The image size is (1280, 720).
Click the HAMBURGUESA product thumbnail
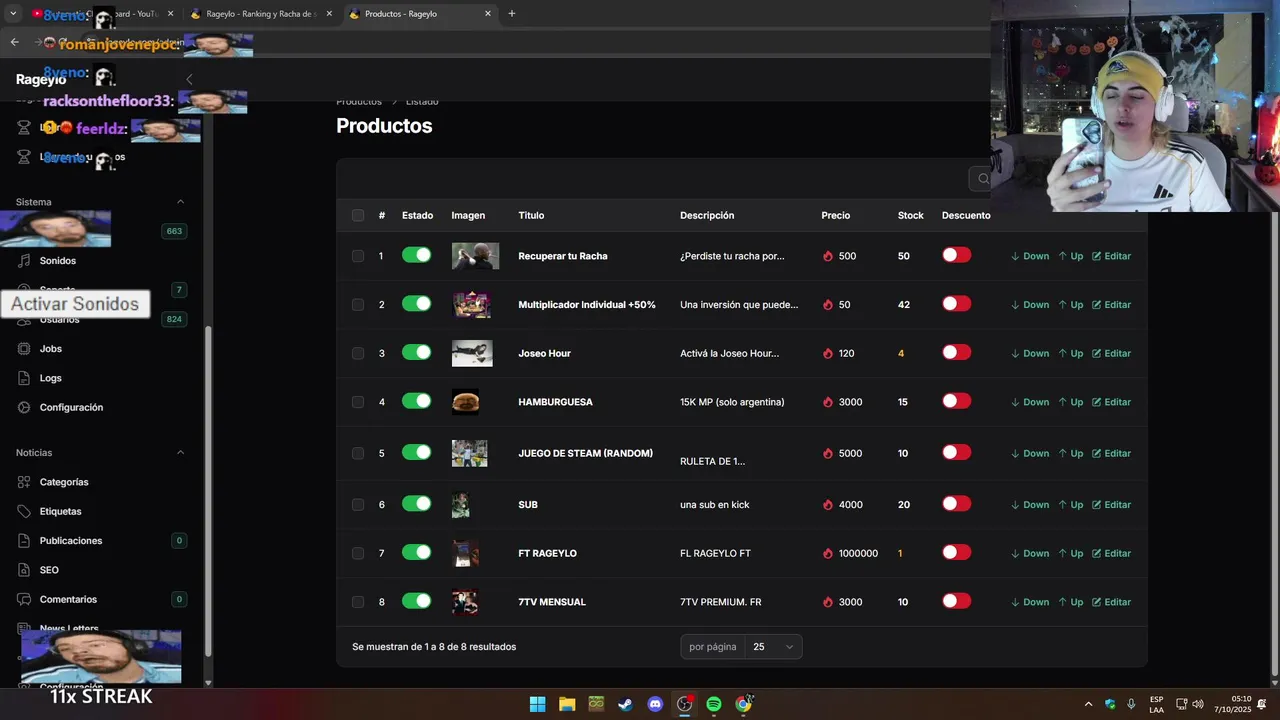[x=465, y=402]
